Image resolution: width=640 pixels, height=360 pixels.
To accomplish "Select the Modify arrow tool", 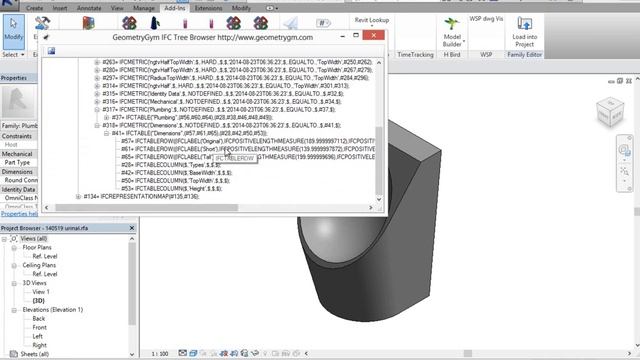I will click(13, 31).
